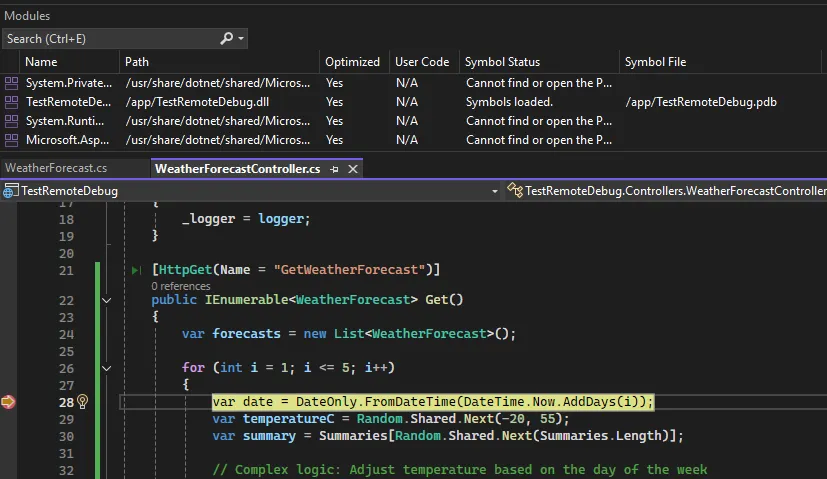Sort modules by Symbol Status column header
This screenshot has width=827, height=479.
[x=502, y=62]
